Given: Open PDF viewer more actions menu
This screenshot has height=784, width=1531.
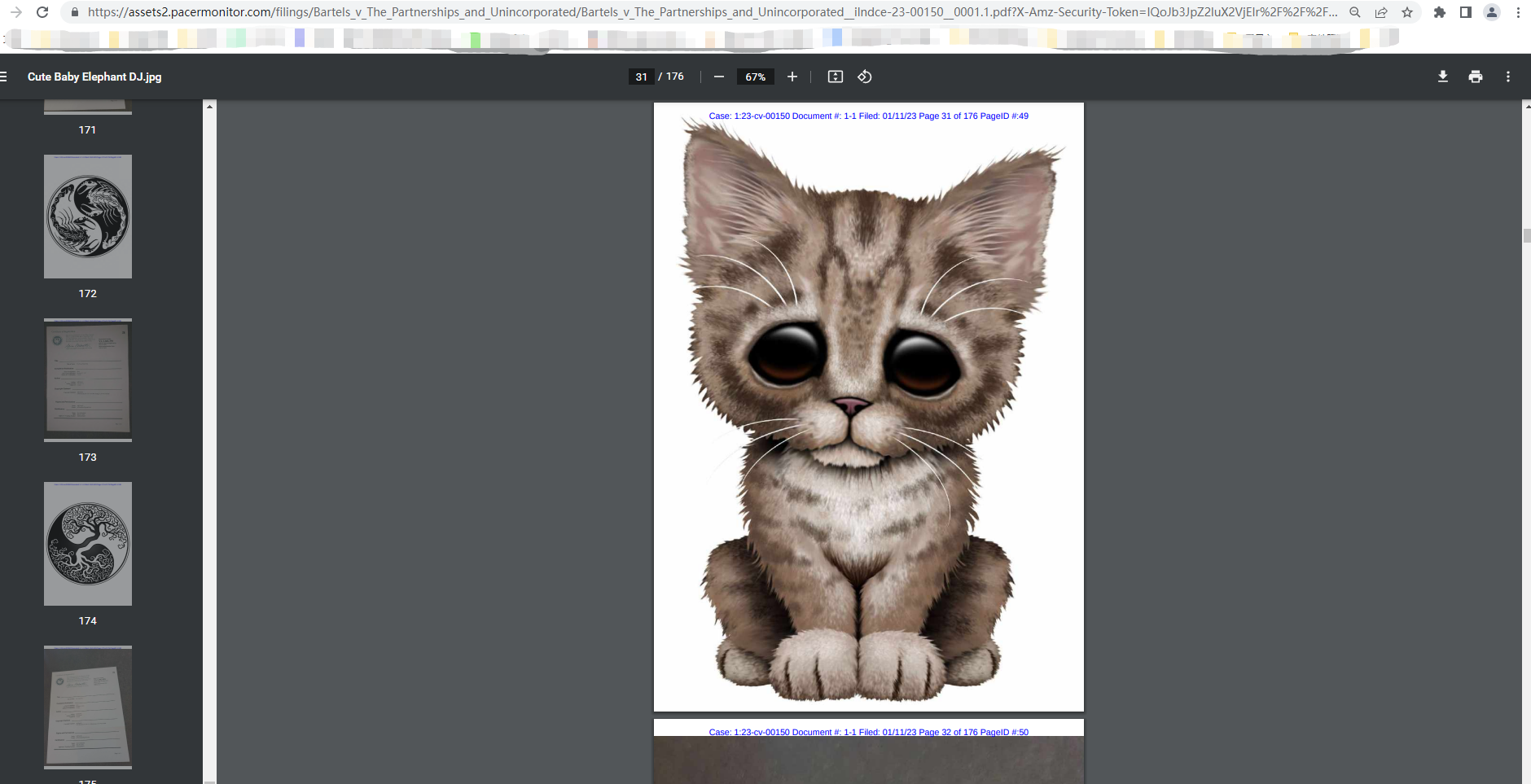Looking at the screenshot, I should point(1507,77).
